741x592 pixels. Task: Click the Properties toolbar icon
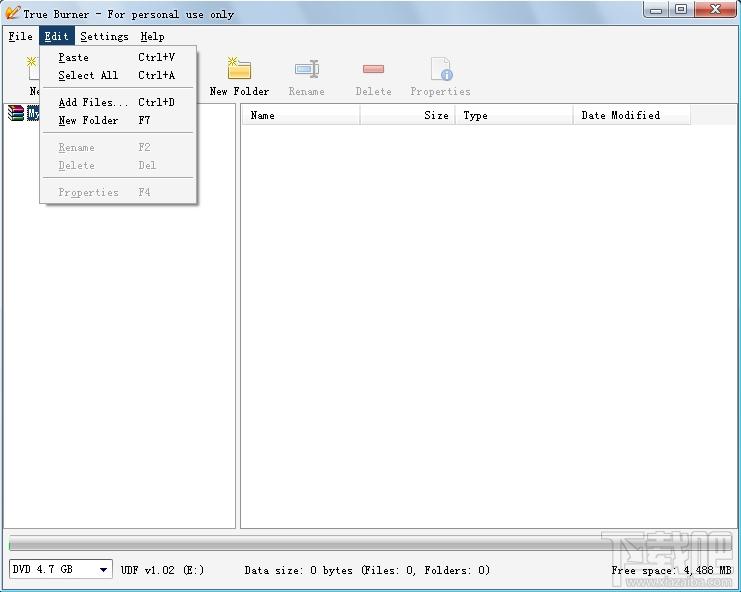tap(441, 69)
